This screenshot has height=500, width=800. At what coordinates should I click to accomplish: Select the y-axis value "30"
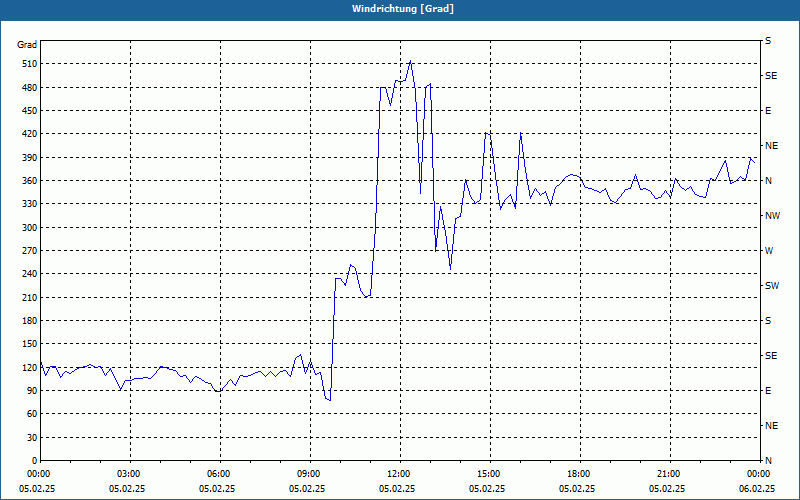(32, 438)
